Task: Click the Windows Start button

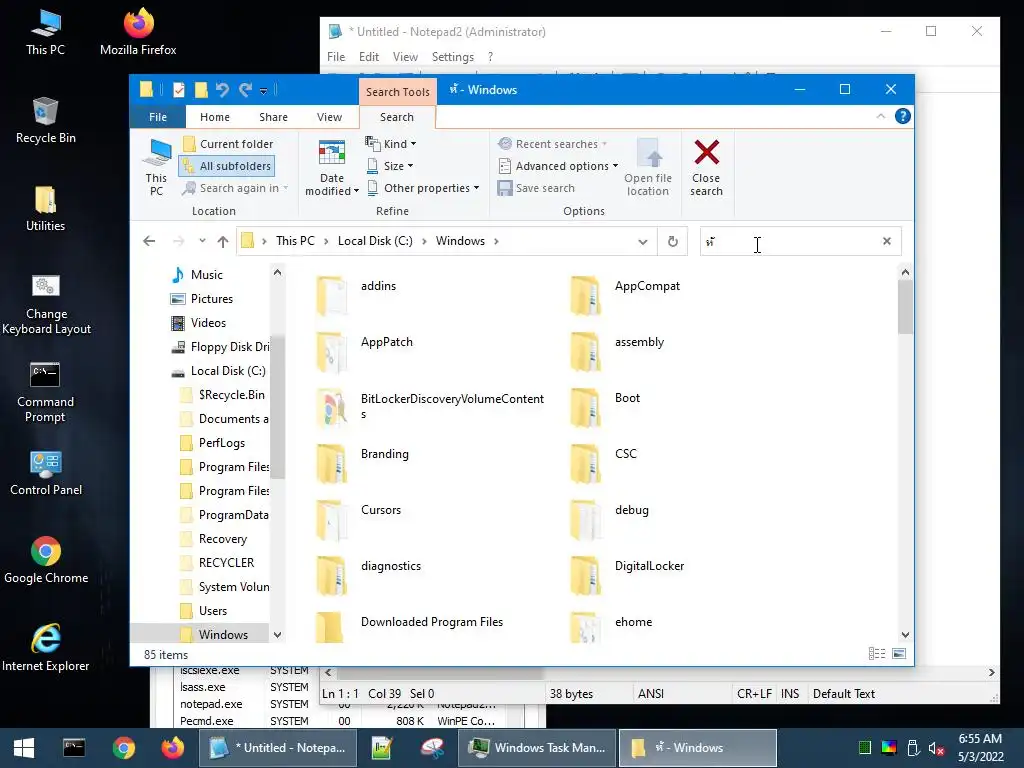Action: [x=24, y=748]
